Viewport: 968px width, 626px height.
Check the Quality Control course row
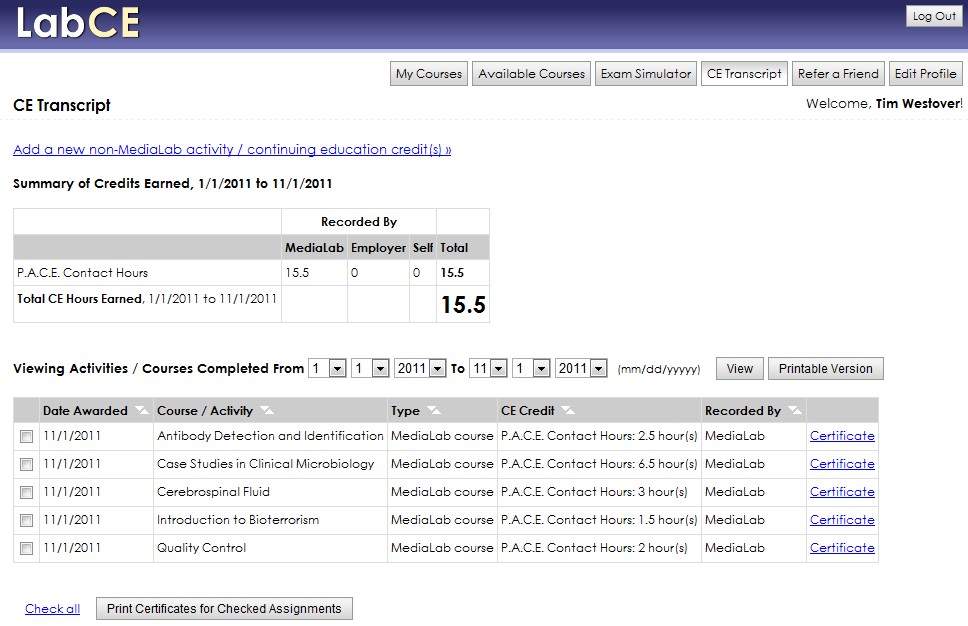(x=25, y=548)
